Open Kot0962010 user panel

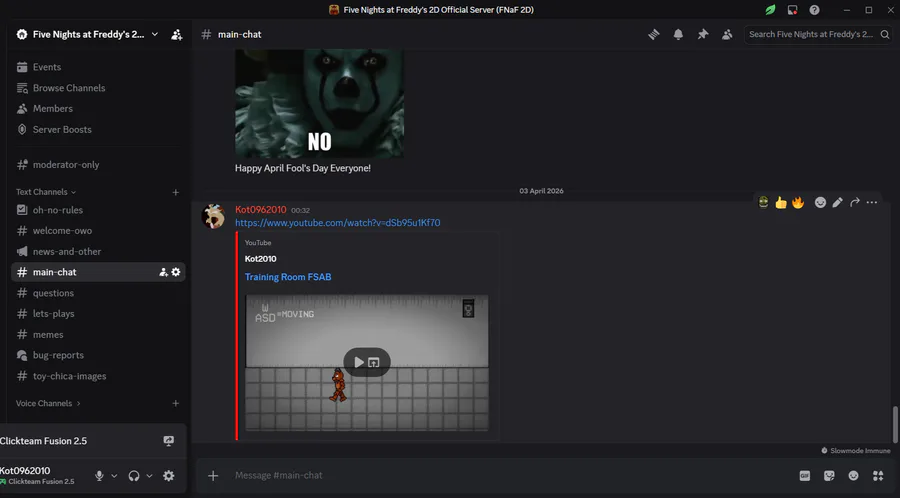[37, 476]
